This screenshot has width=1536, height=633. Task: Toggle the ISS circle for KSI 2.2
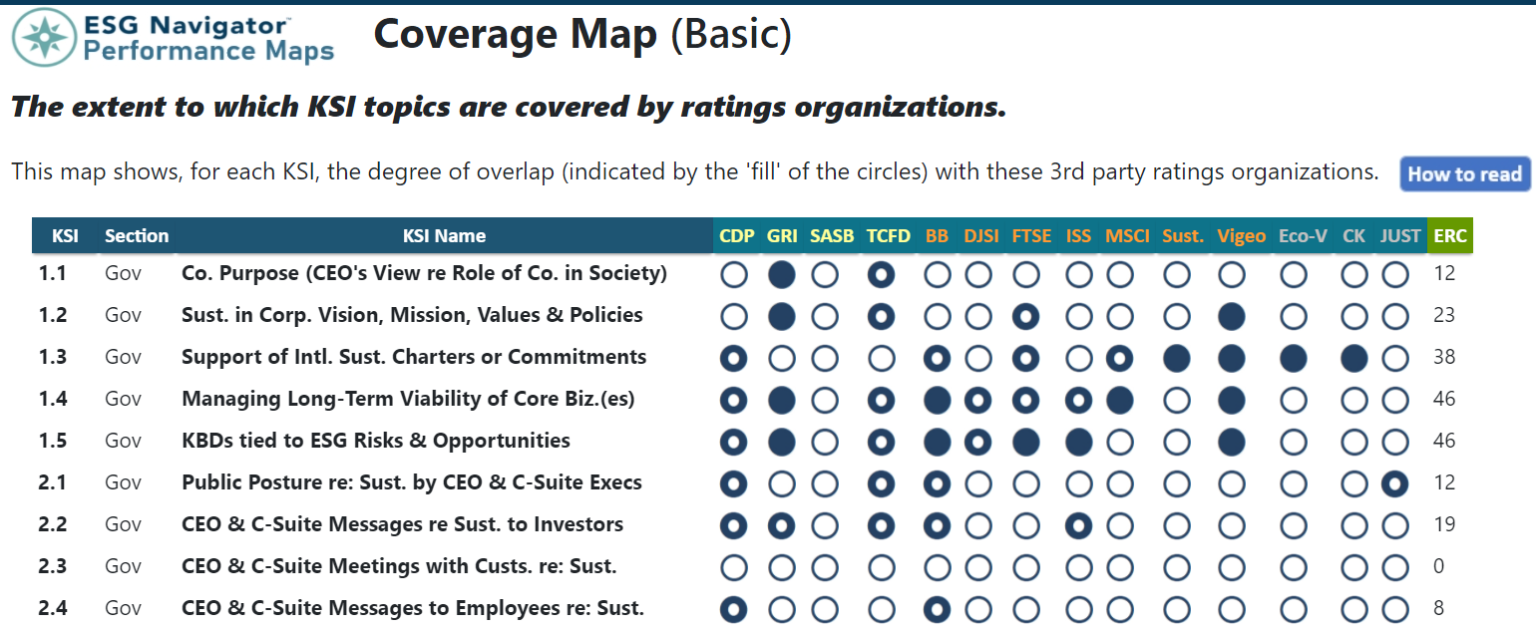(x=1078, y=524)
